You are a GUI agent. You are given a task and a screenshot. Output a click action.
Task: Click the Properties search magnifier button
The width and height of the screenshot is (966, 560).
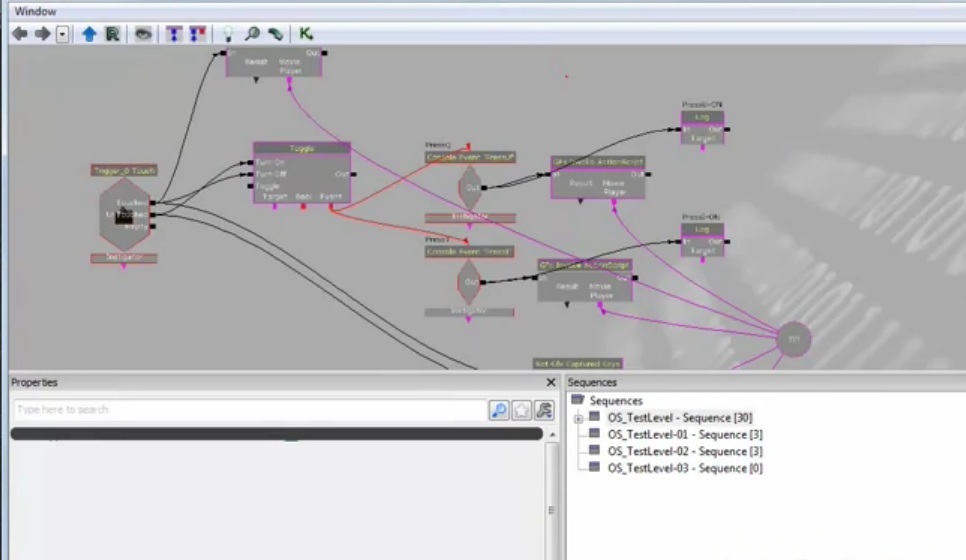(x=499, y=410)
